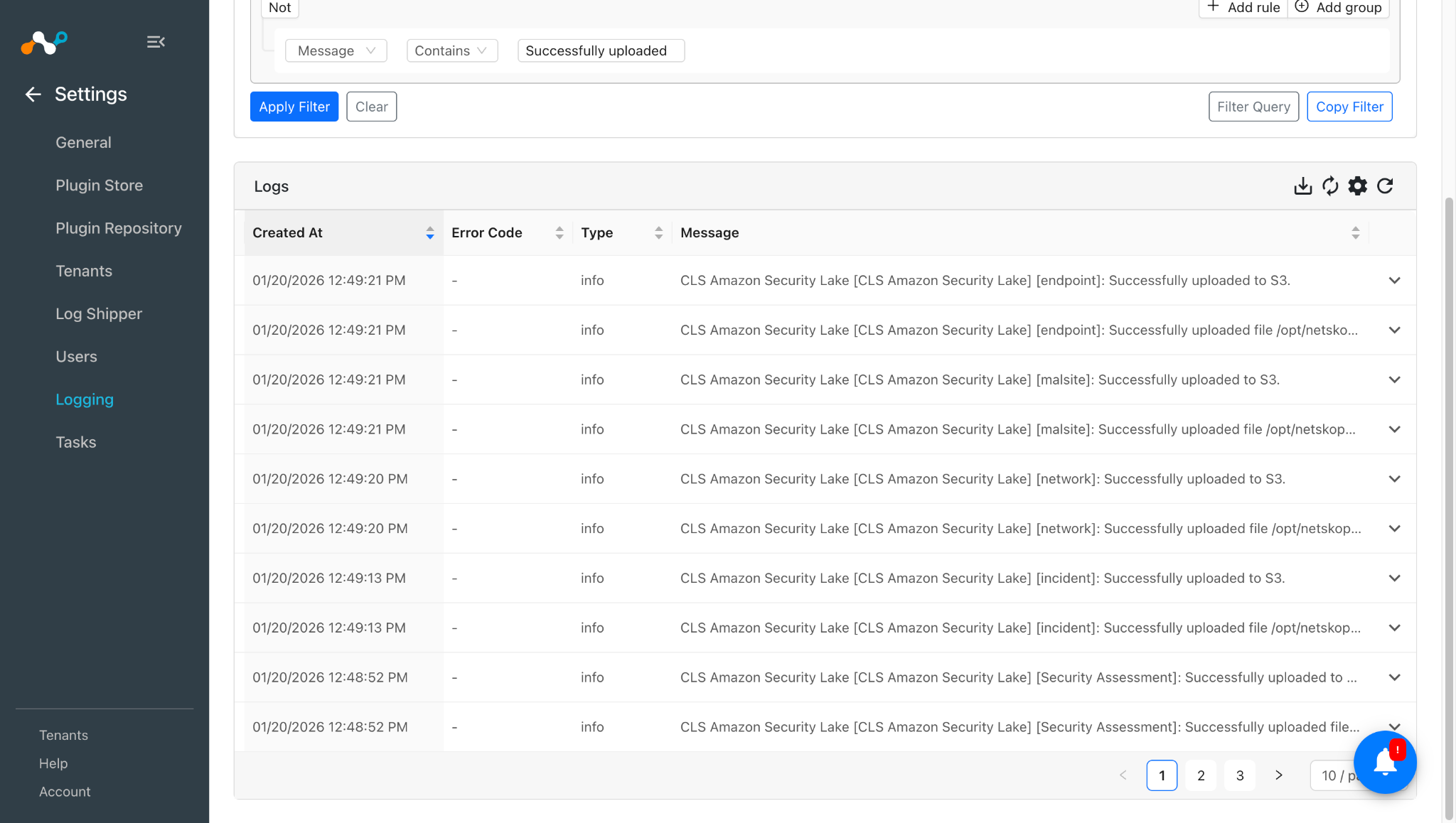Click the filter value input field
Viewport: 1456px width, 823px height.
601,50
